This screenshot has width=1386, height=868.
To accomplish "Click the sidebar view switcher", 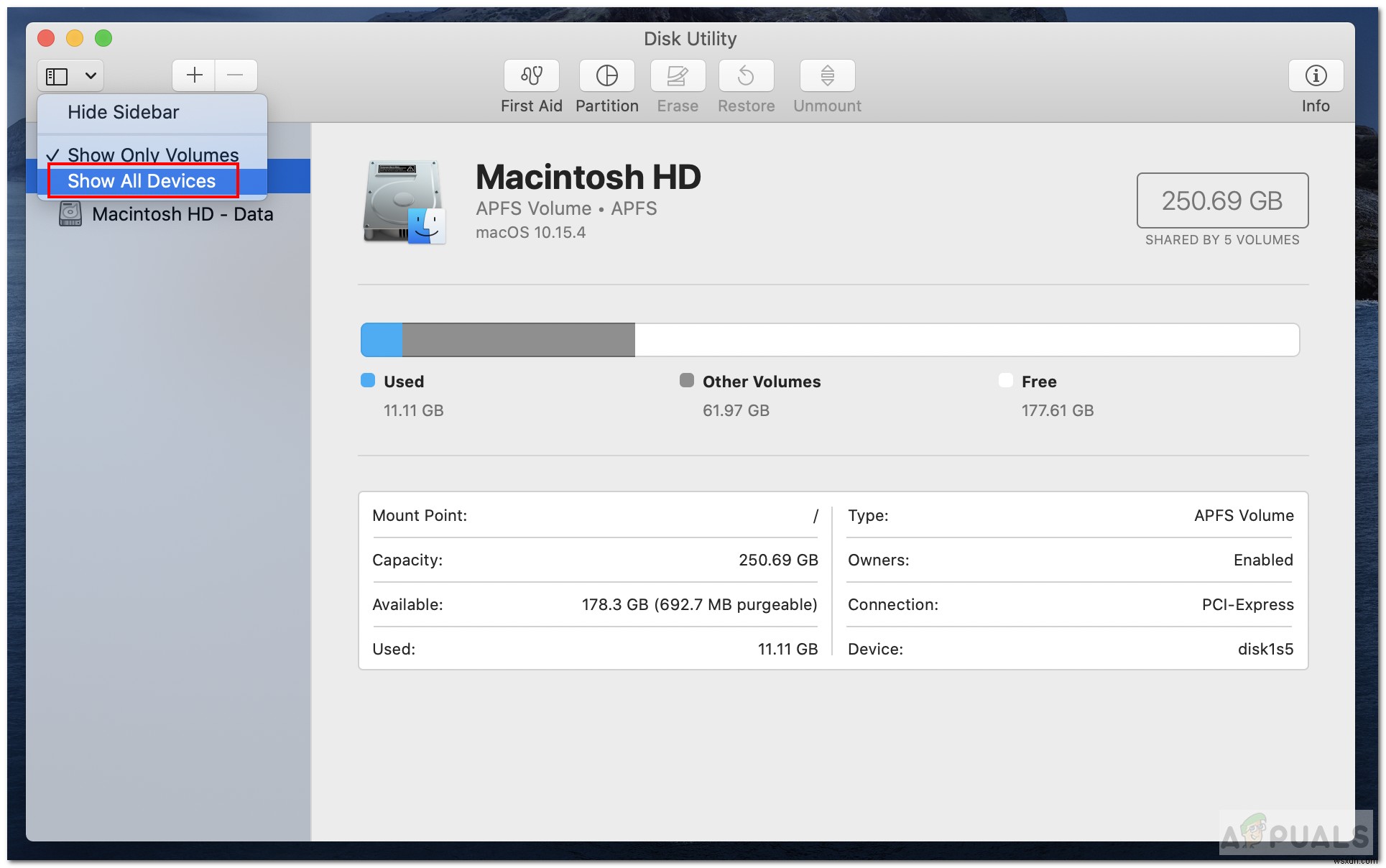I will point(67,75).
